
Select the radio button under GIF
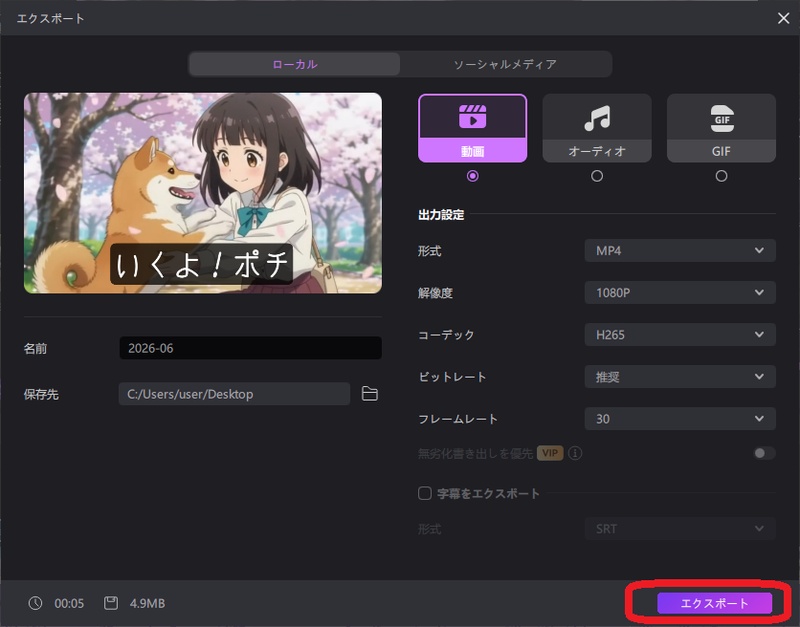pos(721,176)
